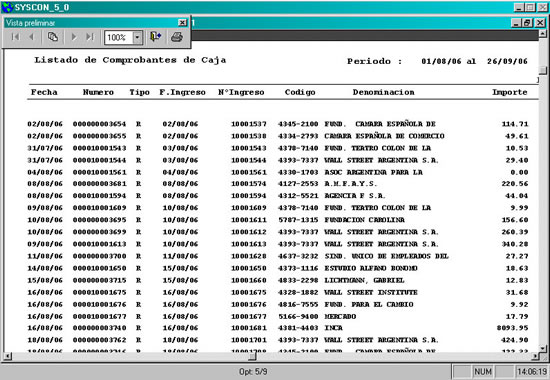Restore the inner document window
Viewport: 550px width, 380px height.
pyautogui.click(x=527, y=23)
